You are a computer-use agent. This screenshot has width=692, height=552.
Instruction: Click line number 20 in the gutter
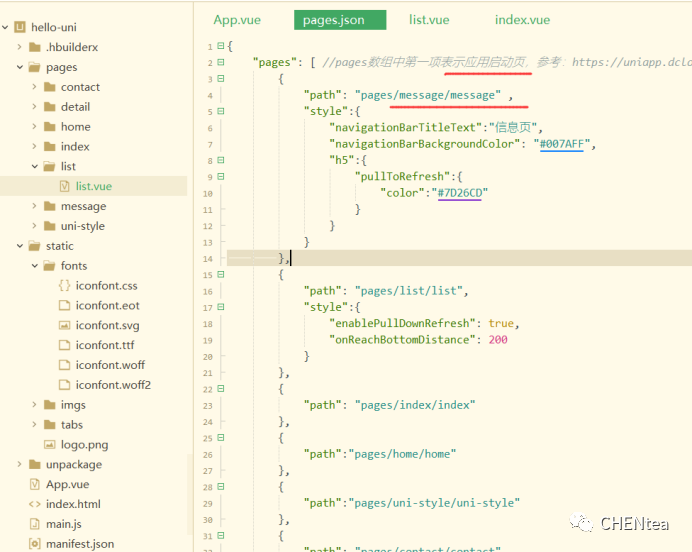click(x=209, y=356)
